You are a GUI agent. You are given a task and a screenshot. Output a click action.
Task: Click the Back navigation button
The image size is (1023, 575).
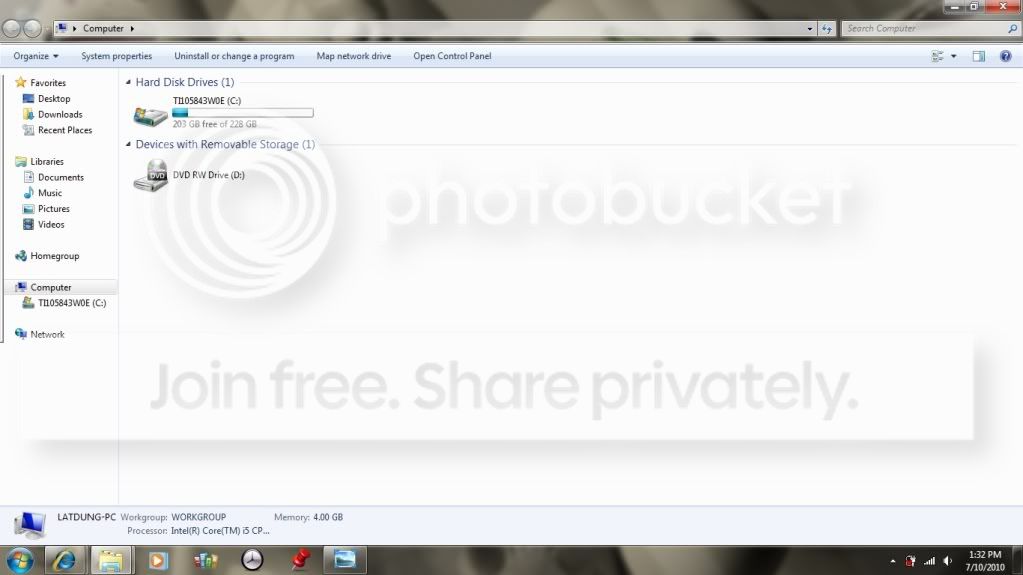[x=12, y=29]
